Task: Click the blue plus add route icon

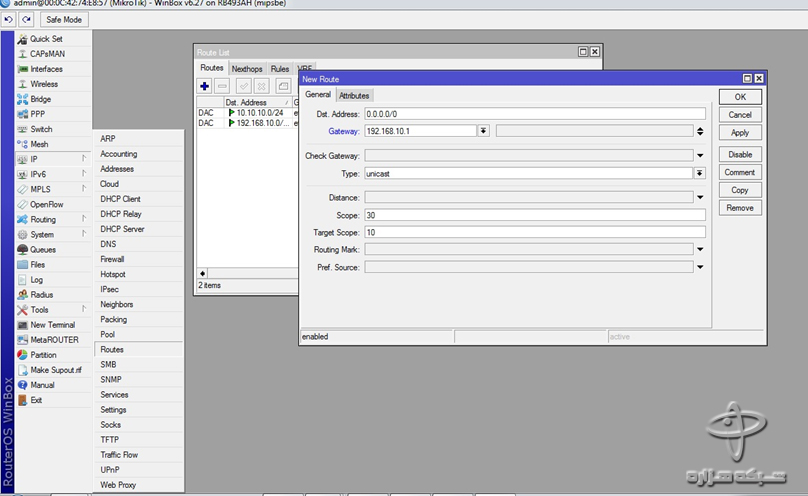Action: point(205,86)
